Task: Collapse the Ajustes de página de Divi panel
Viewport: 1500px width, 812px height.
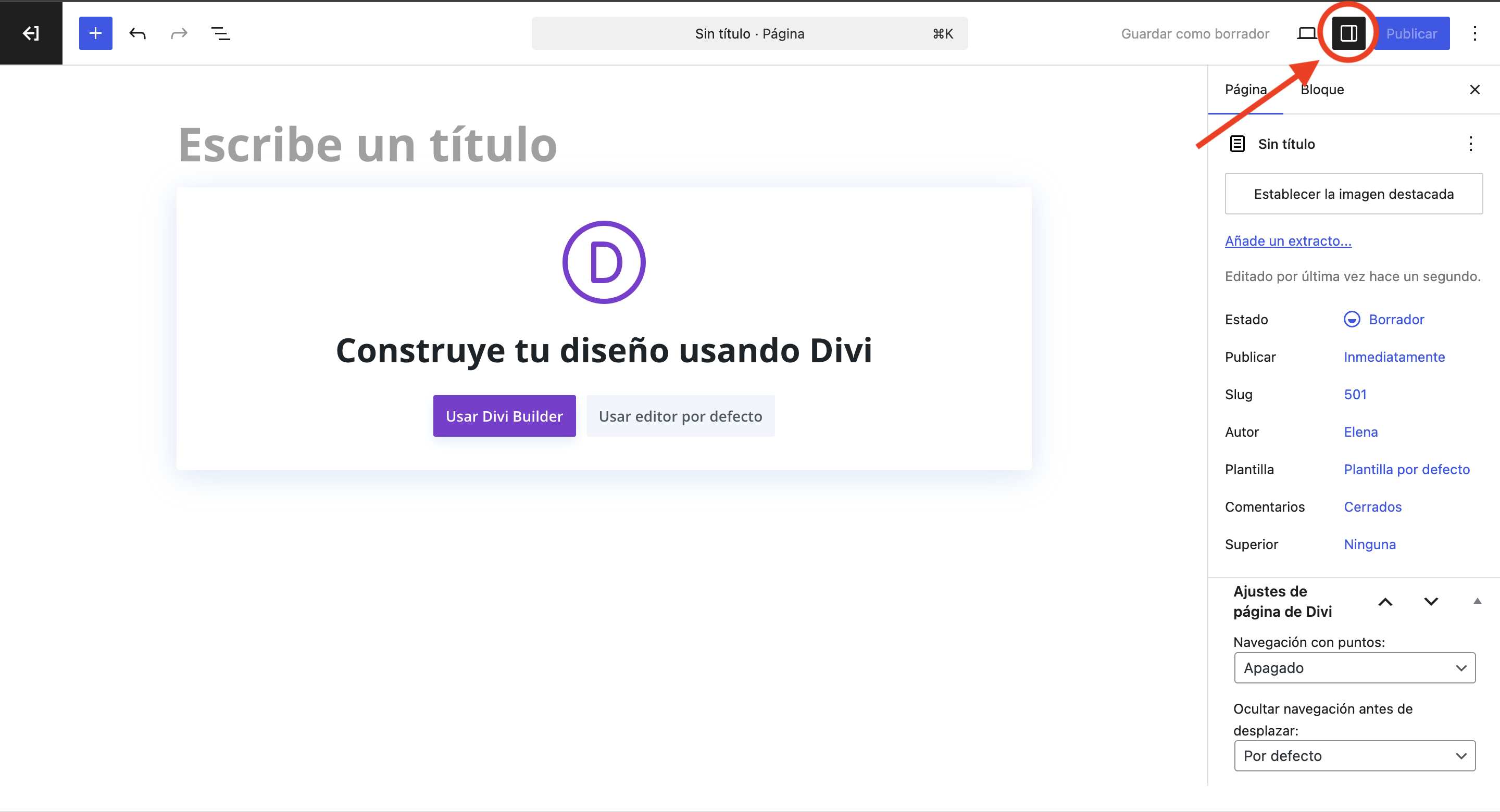Action: pos(1477,601)
